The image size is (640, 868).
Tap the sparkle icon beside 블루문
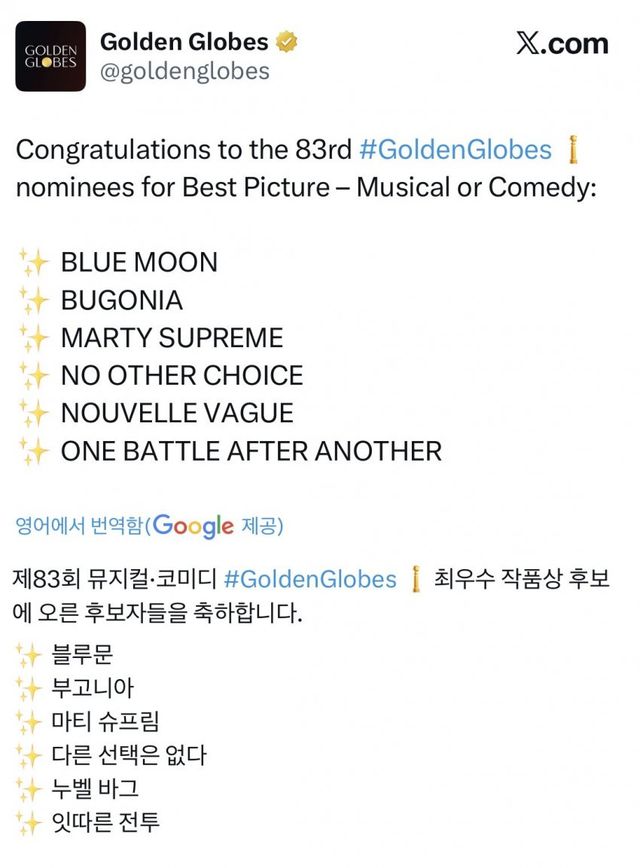pos(30,656)
